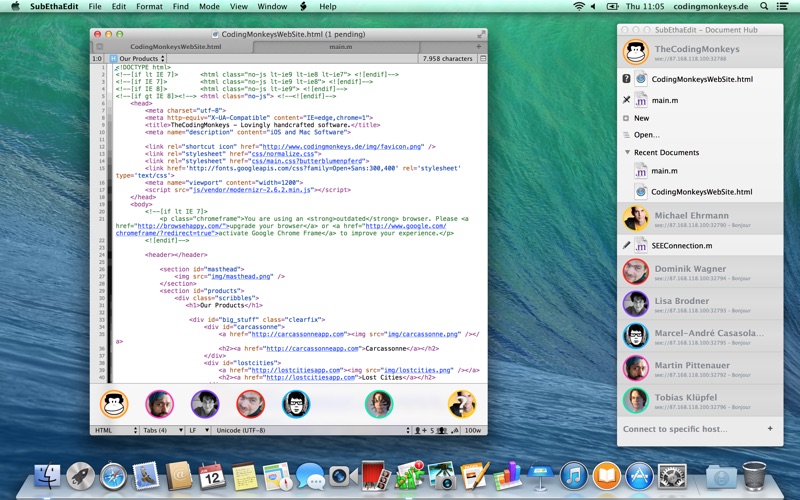Click the volume icon in the menu bar
800x500 pixels.
click(x=593, y=6)
